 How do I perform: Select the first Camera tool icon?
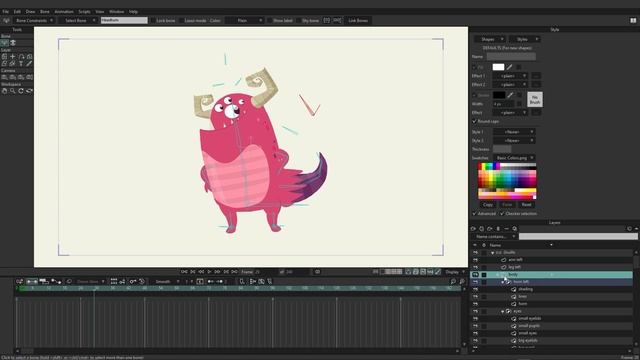pos(4,77)
